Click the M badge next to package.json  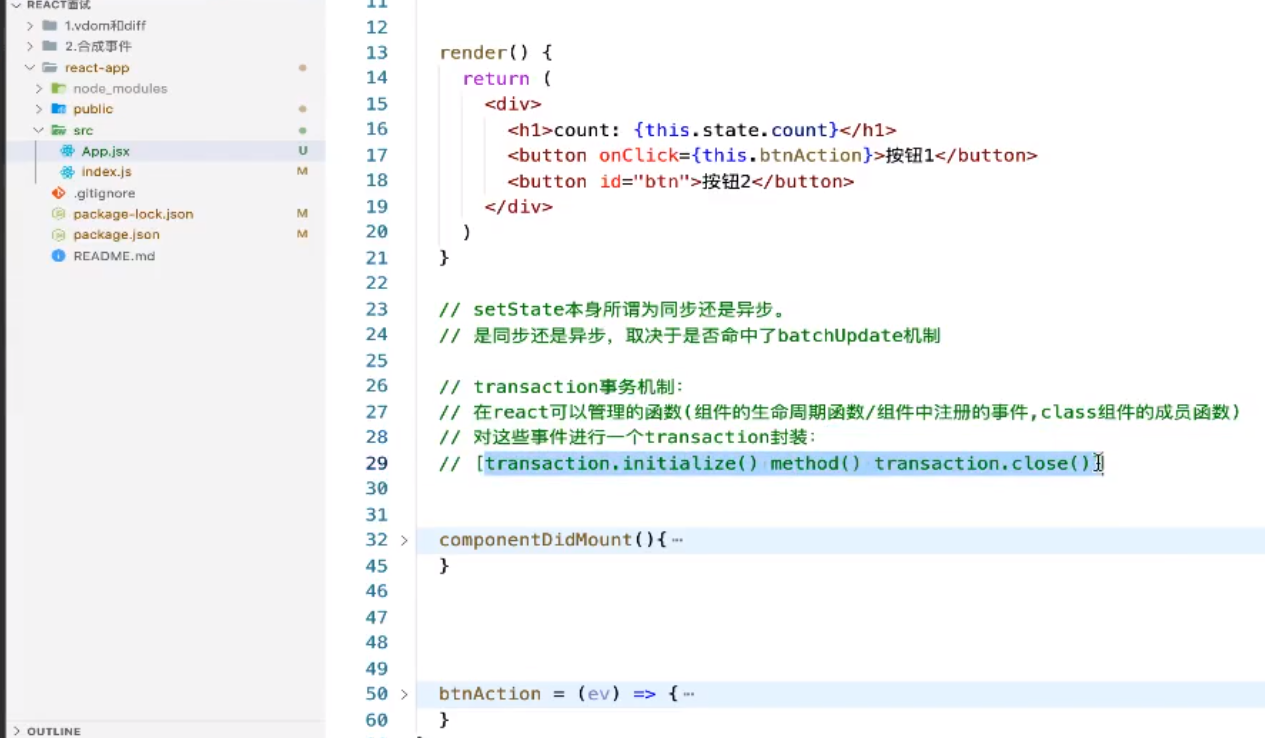click(x=302, y=234)
